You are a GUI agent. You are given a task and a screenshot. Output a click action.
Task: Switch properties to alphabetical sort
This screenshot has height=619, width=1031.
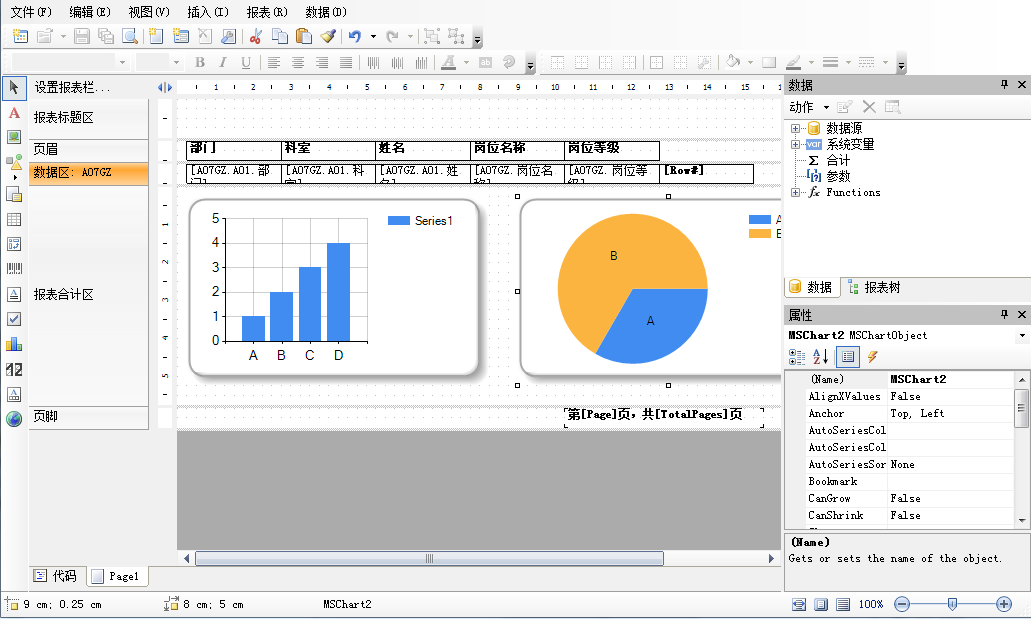[x=821, y=357]
